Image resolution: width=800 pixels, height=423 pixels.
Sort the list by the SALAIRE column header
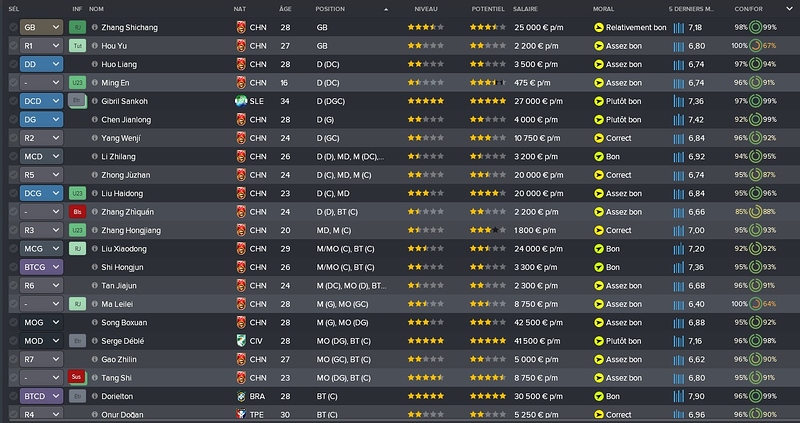pos(526,9)
